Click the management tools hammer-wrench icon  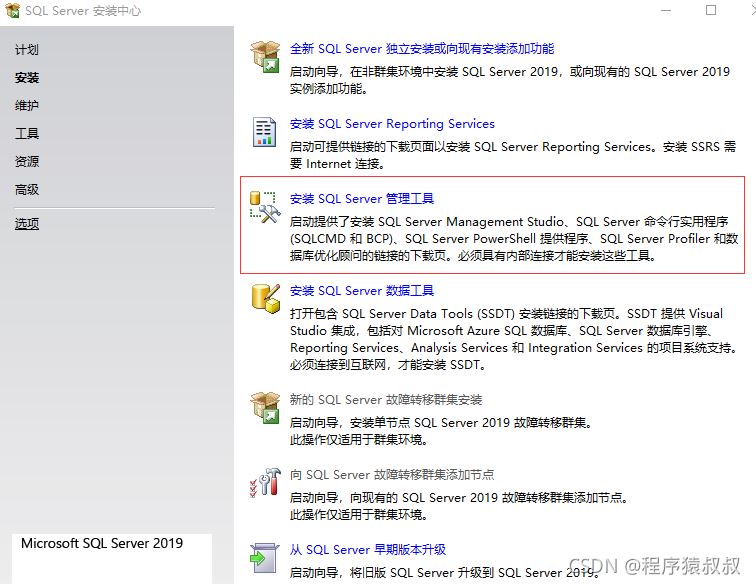coord(265,207)
